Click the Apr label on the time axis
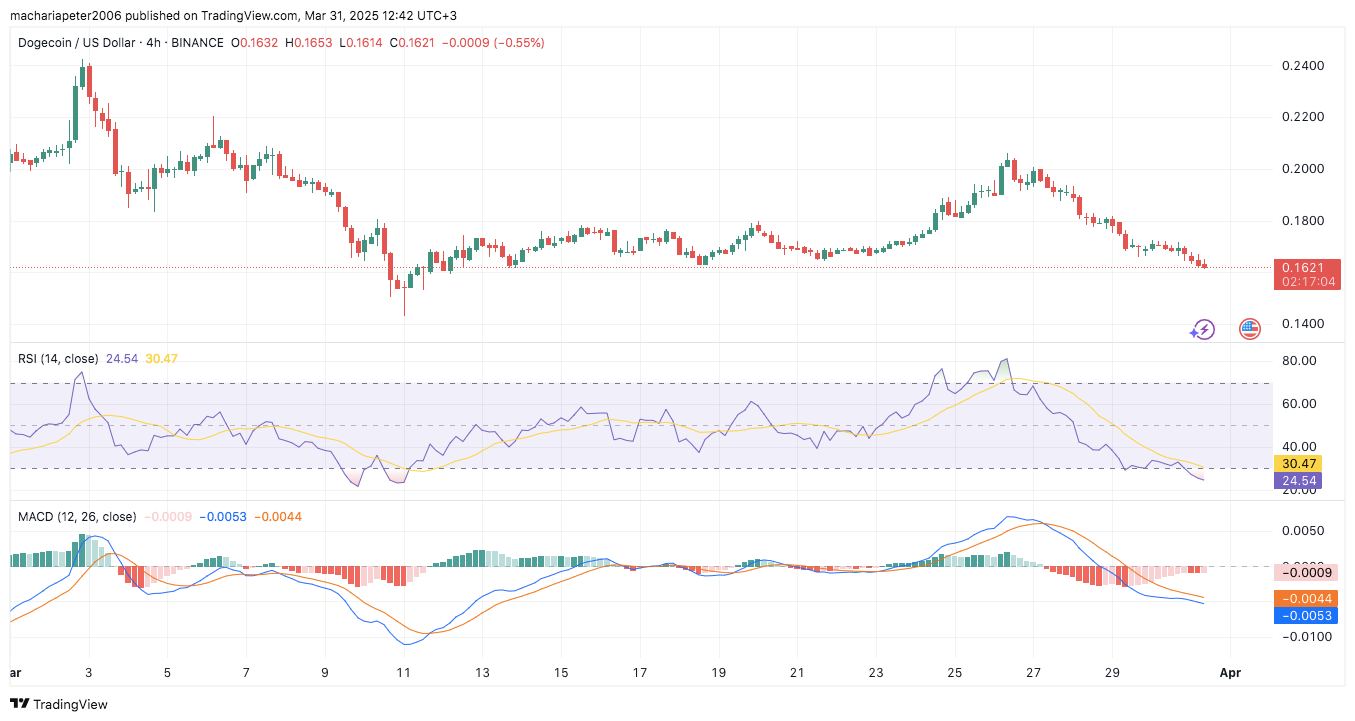 point(1230,673)
